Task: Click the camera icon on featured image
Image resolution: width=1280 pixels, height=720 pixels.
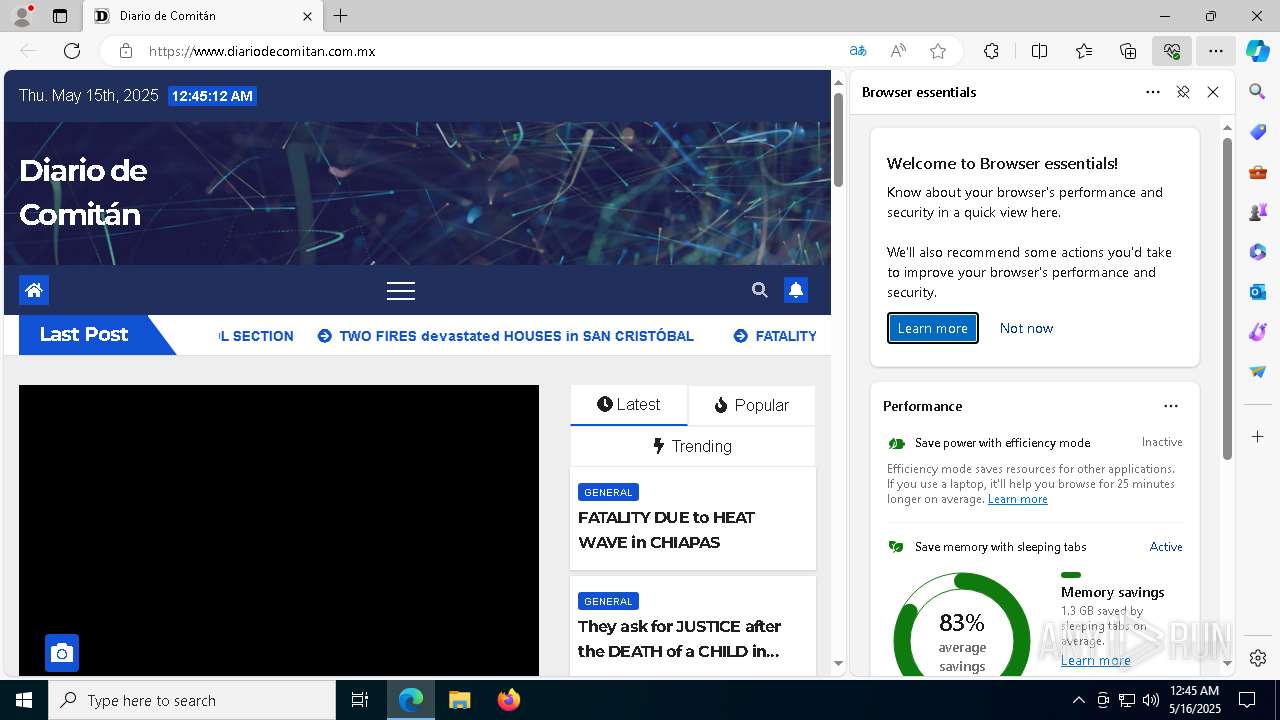Action: click(62, 653)
